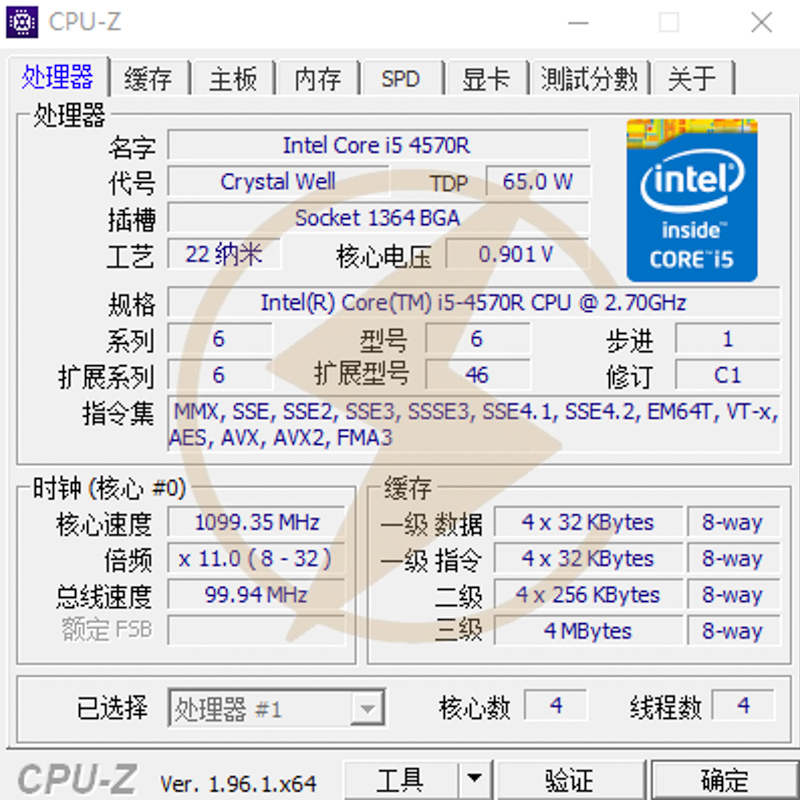Screen dimensions: 800x800
Task: Close the CPU-Z window
Action: [x=761, y=22]
